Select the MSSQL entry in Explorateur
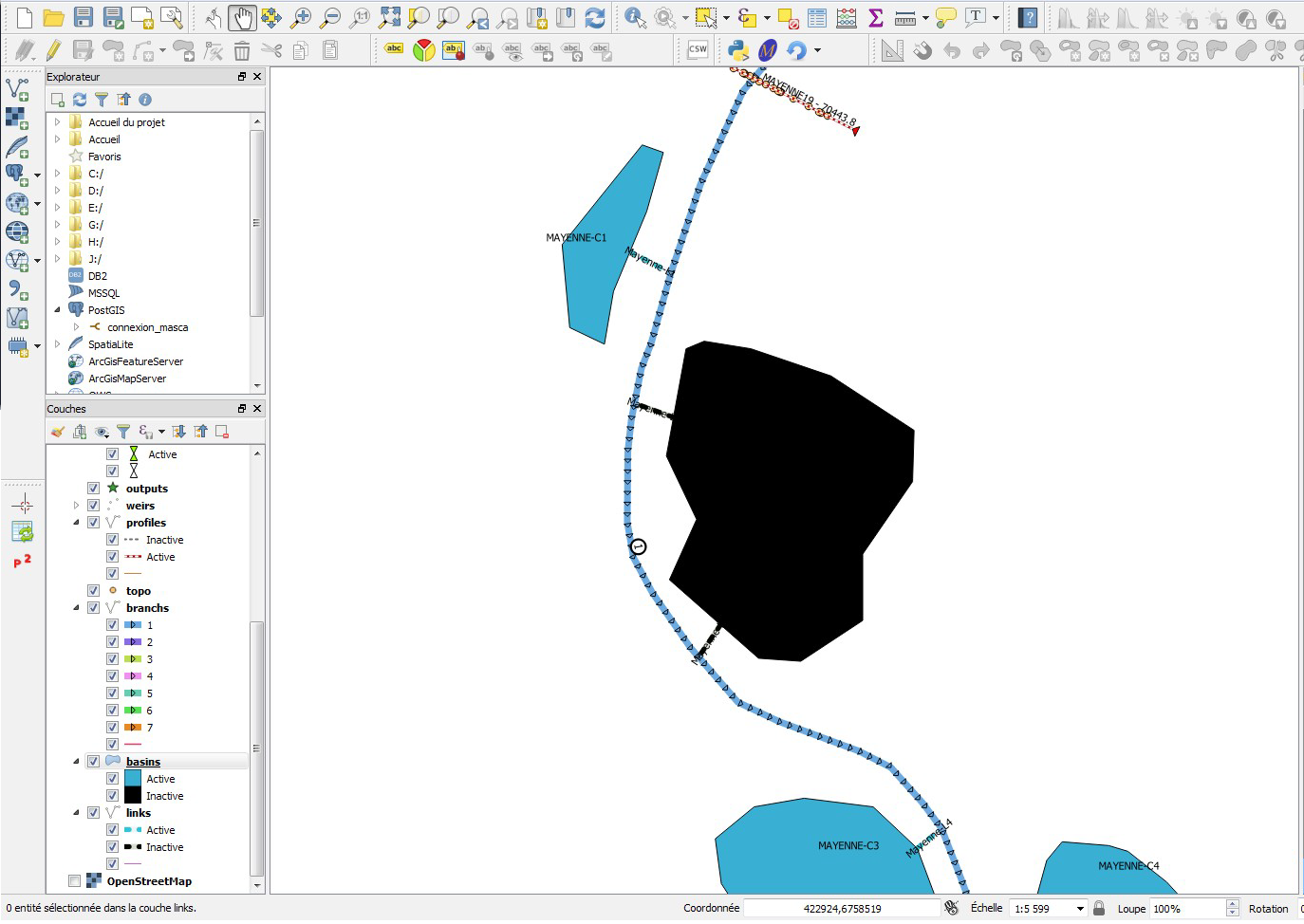This screenshot has height=924, width=1304. point(103,293)
